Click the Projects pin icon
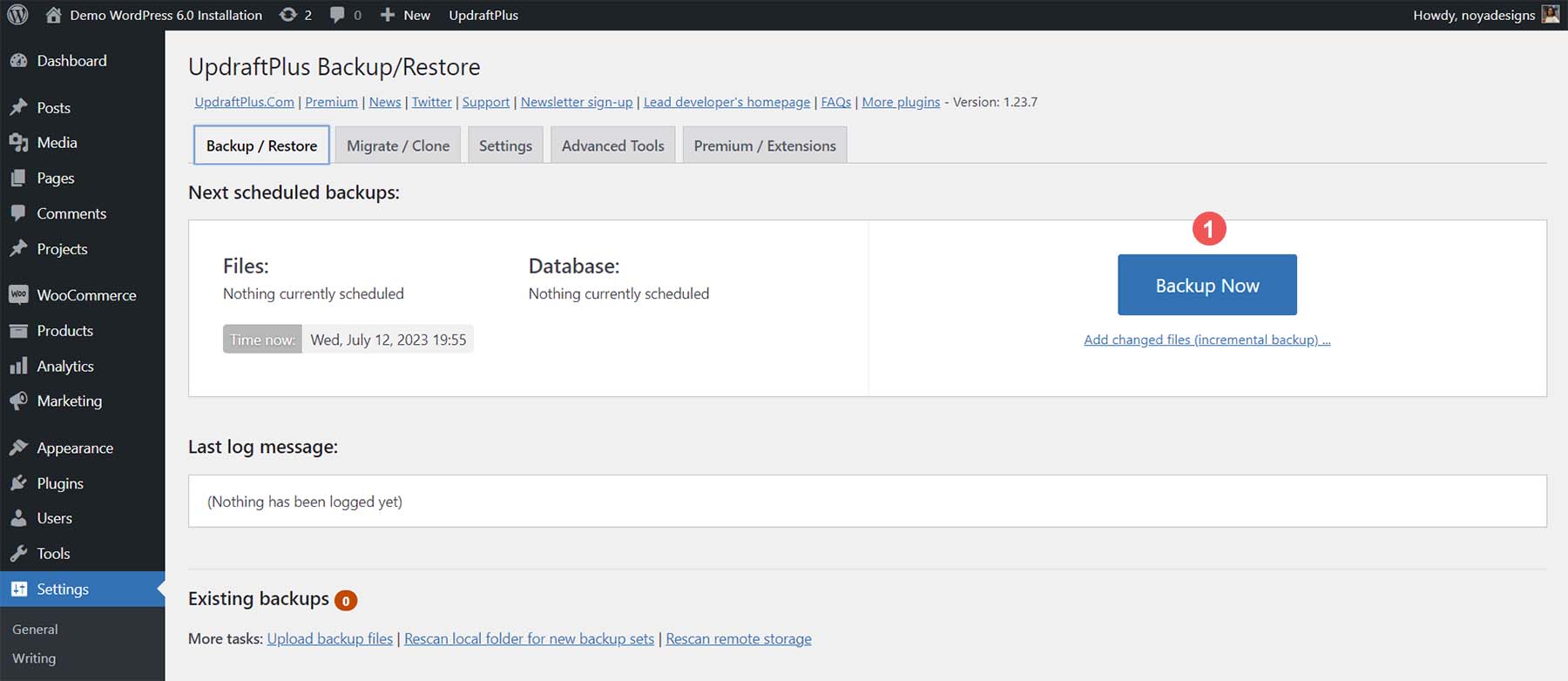1568x681 pixels. (x=18, y=249)
